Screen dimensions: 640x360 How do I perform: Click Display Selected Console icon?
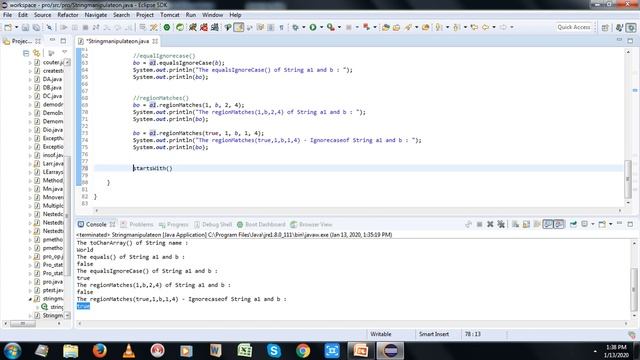click(x=584, y=224)
